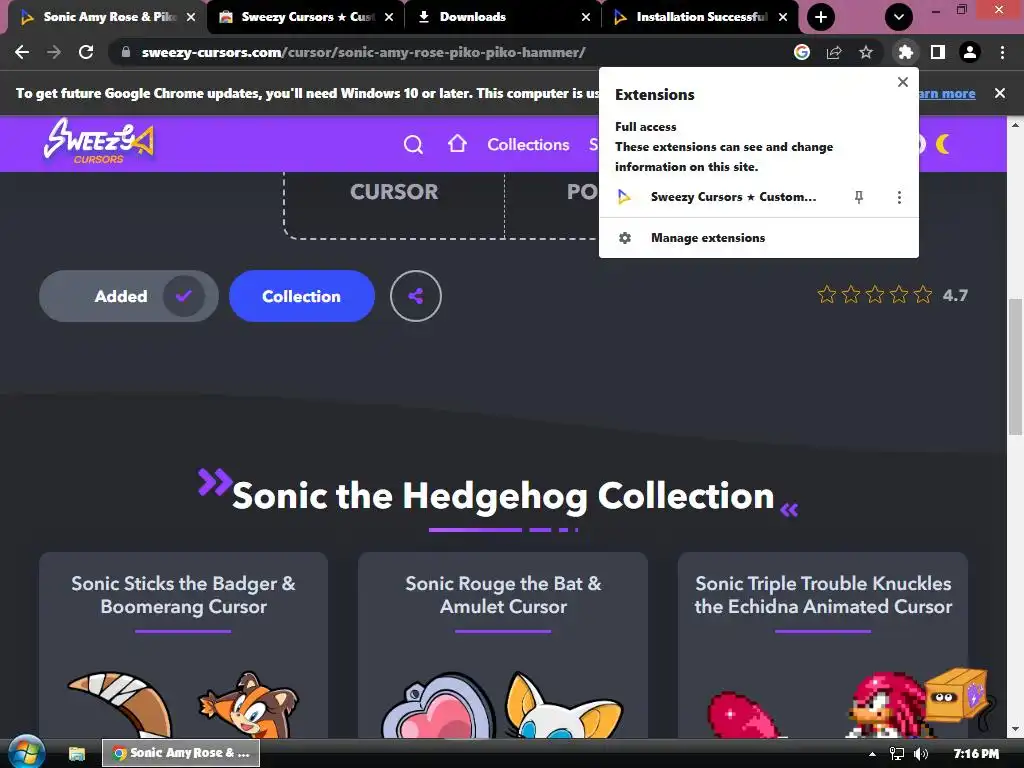Click the scrollbar down arrow

pos(1015,729)
